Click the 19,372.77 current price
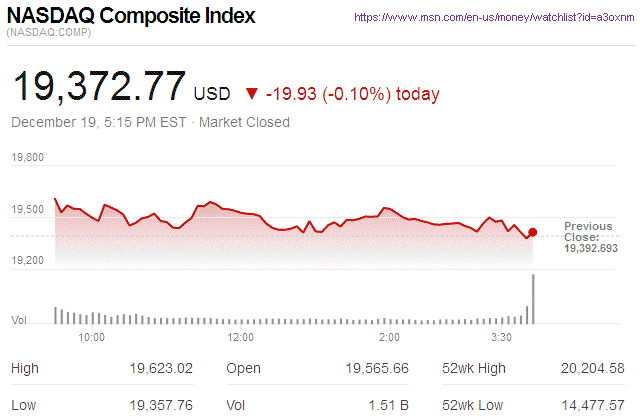This screenshot has width=640, height=420. pos(98,86)
